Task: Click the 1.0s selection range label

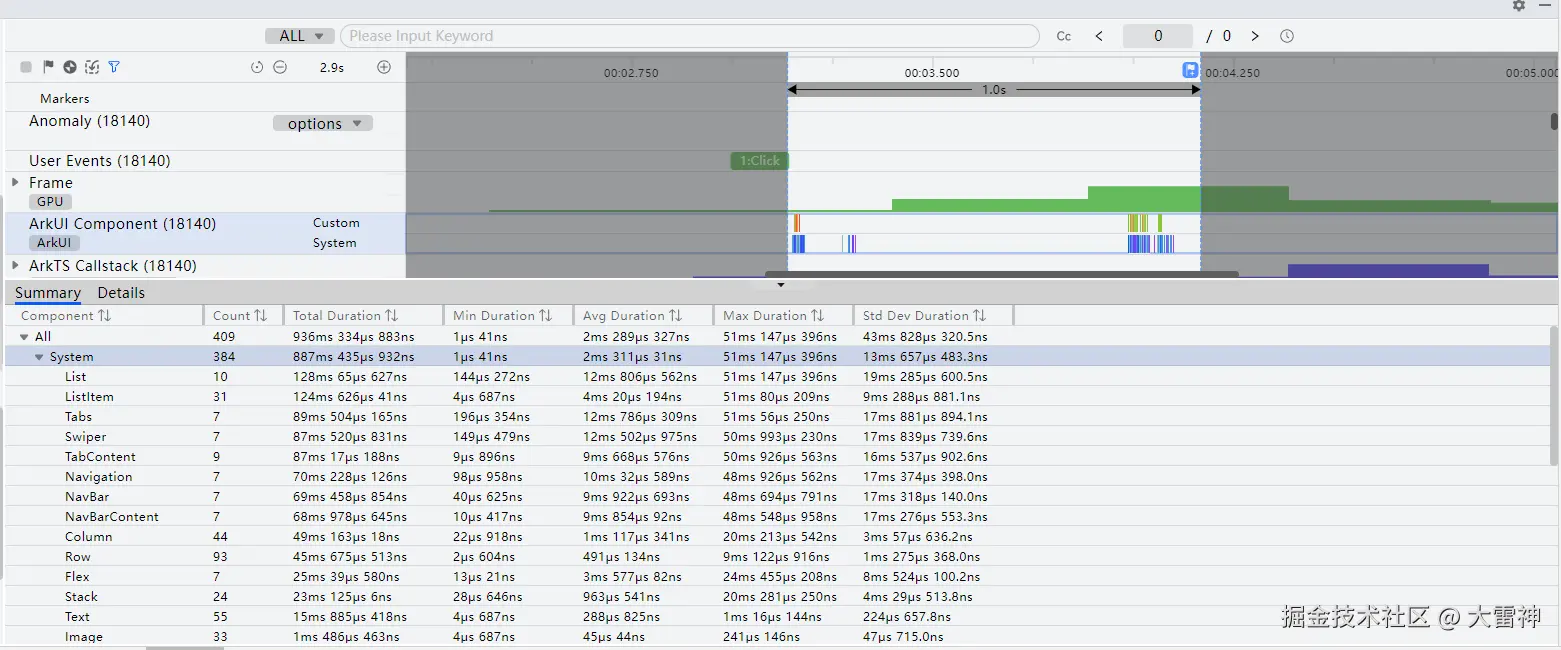Action: click(993, 90)
